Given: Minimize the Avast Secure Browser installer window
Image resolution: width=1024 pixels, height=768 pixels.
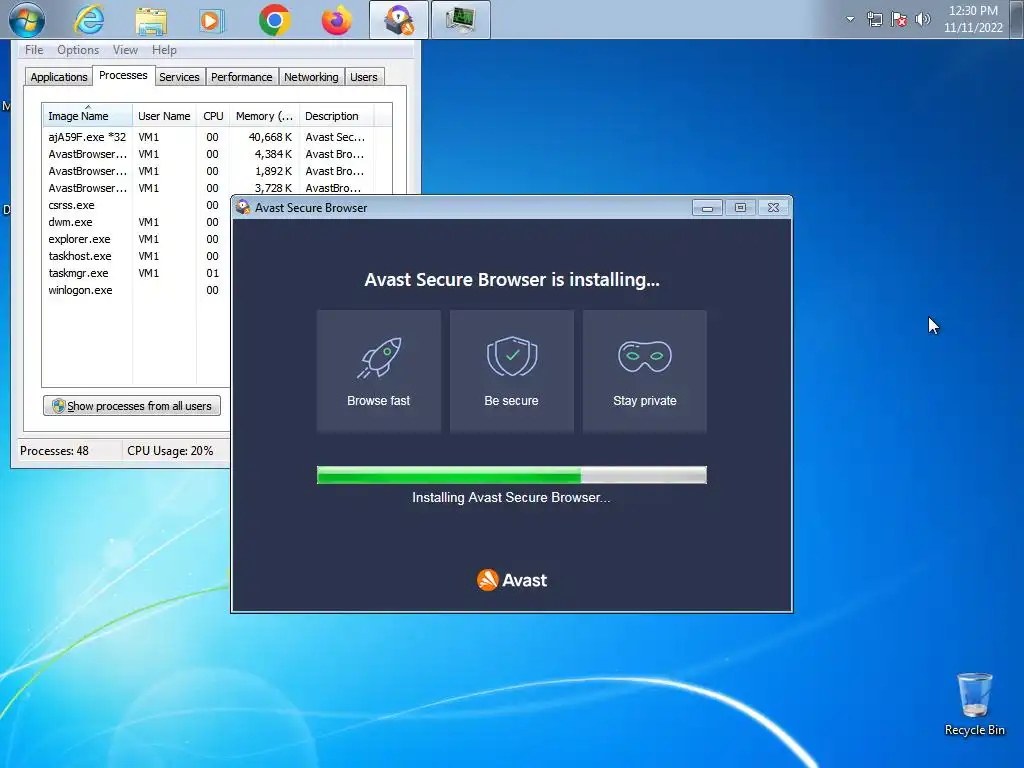Looking at the screenshot, I should 707,208.
